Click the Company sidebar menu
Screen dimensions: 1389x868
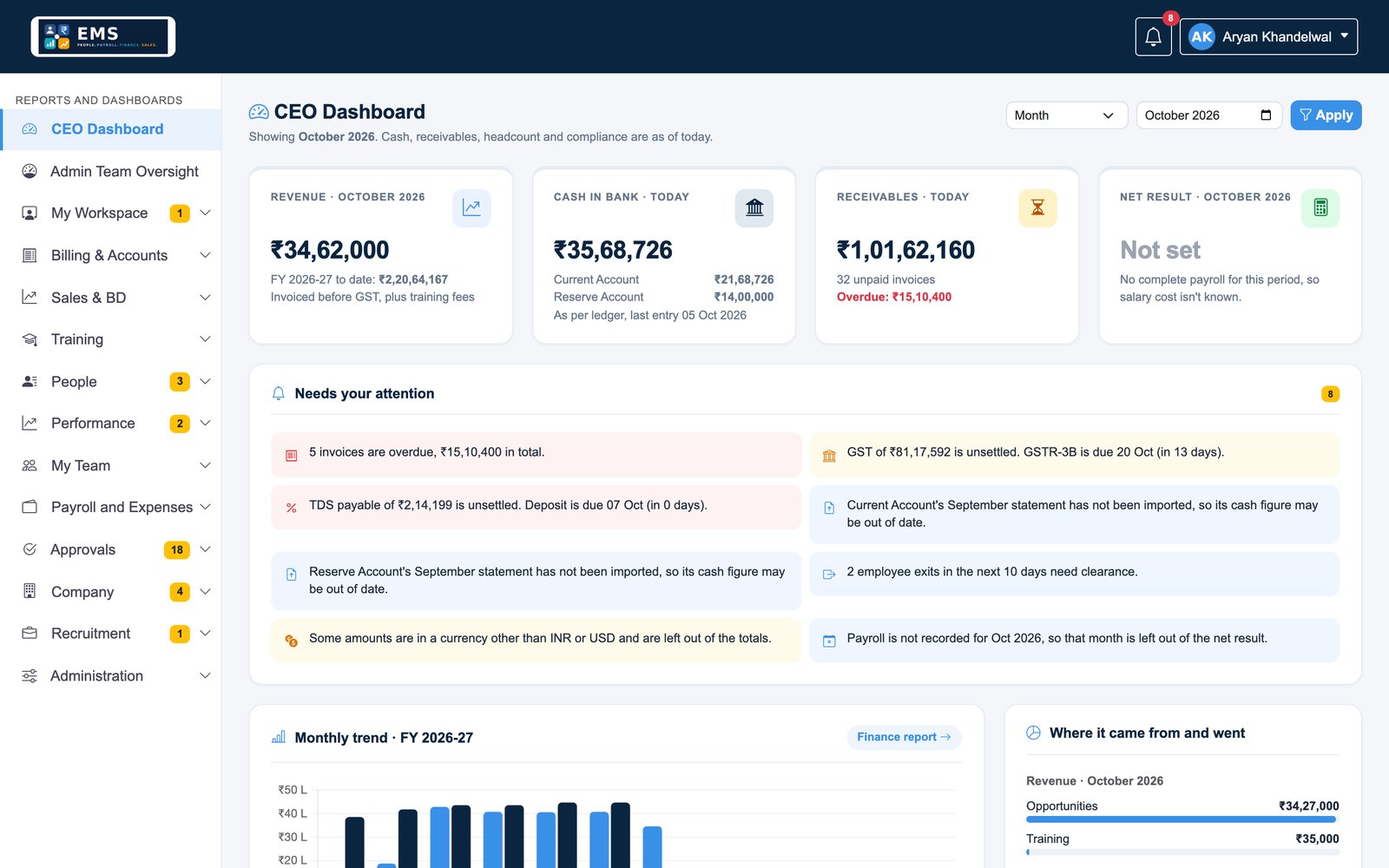point(110,592)
